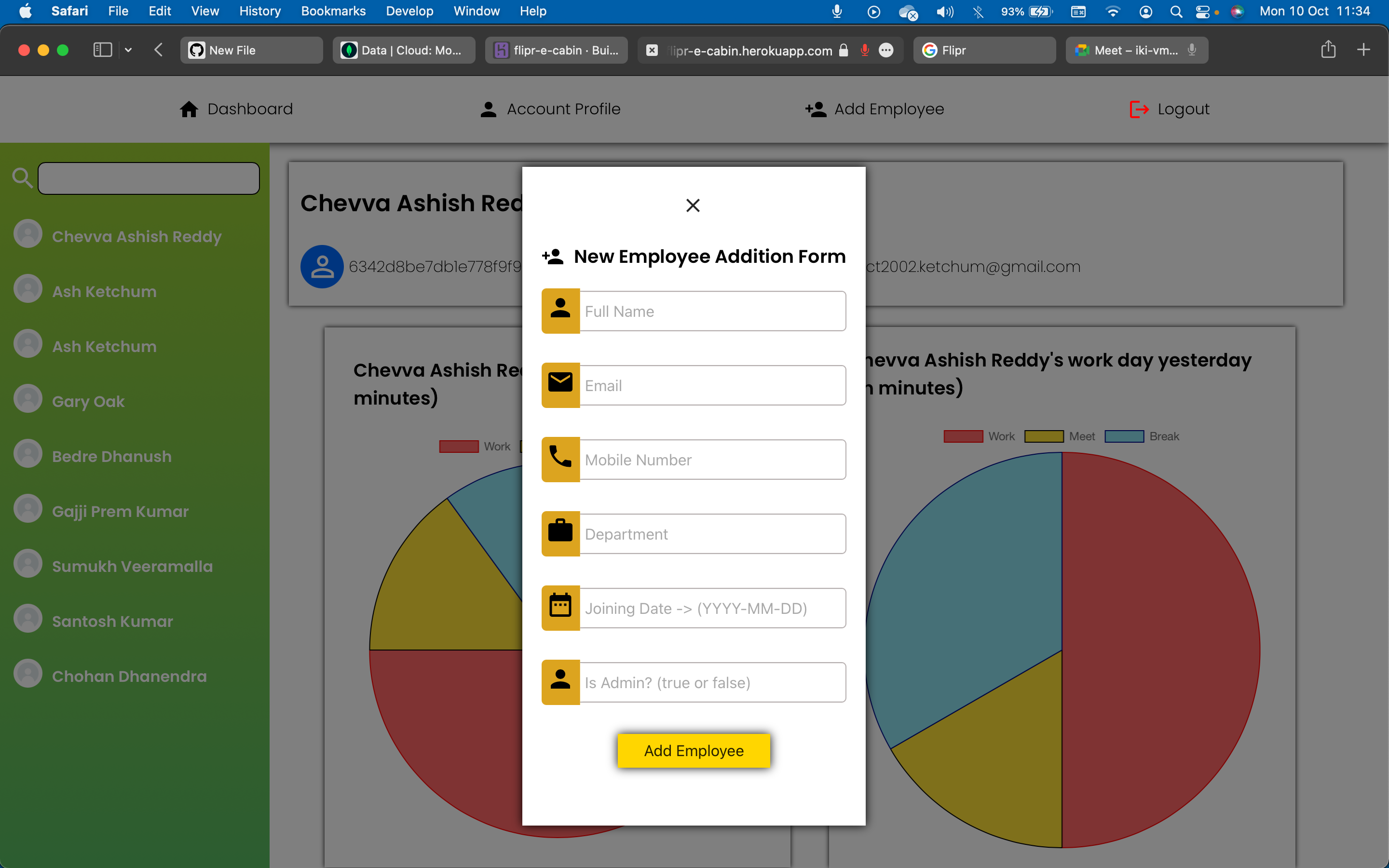Switch to the flipr-e-cabin GitHub tab
Image resolution: width=1389 pixels, height=868 pixels.
point(556,50)
